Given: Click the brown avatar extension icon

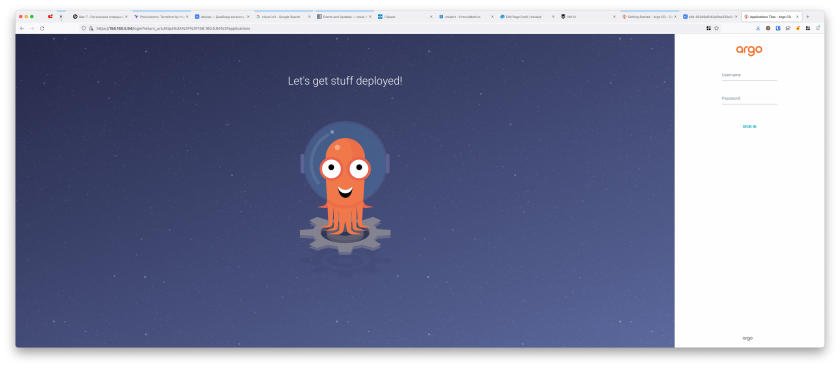Looking at the screenshot, I should pos(768,28).
